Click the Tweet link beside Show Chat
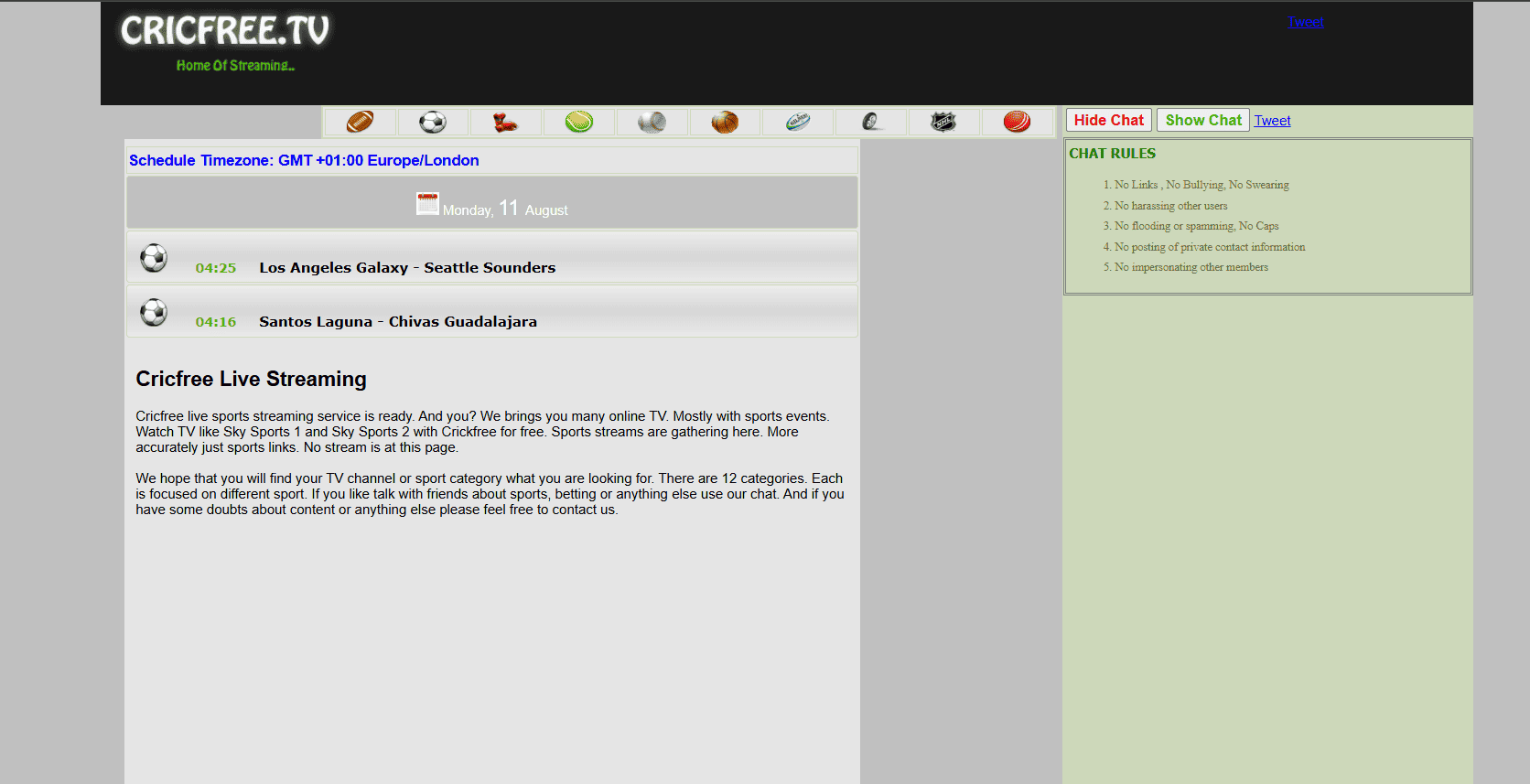 click(1272, 121)
